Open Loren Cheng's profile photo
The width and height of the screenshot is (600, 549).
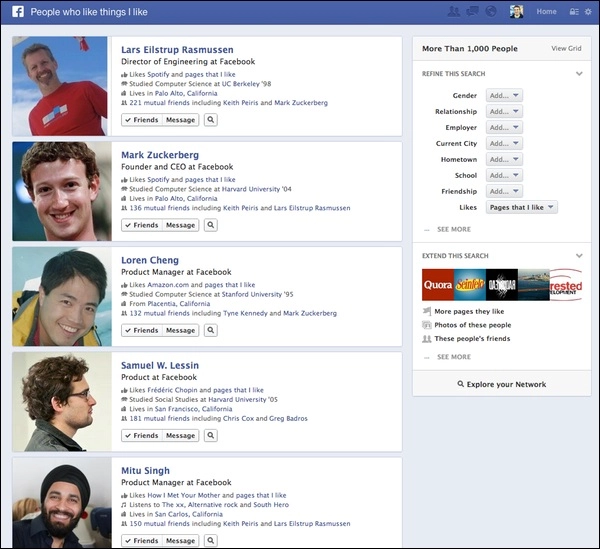click(62, 296)
